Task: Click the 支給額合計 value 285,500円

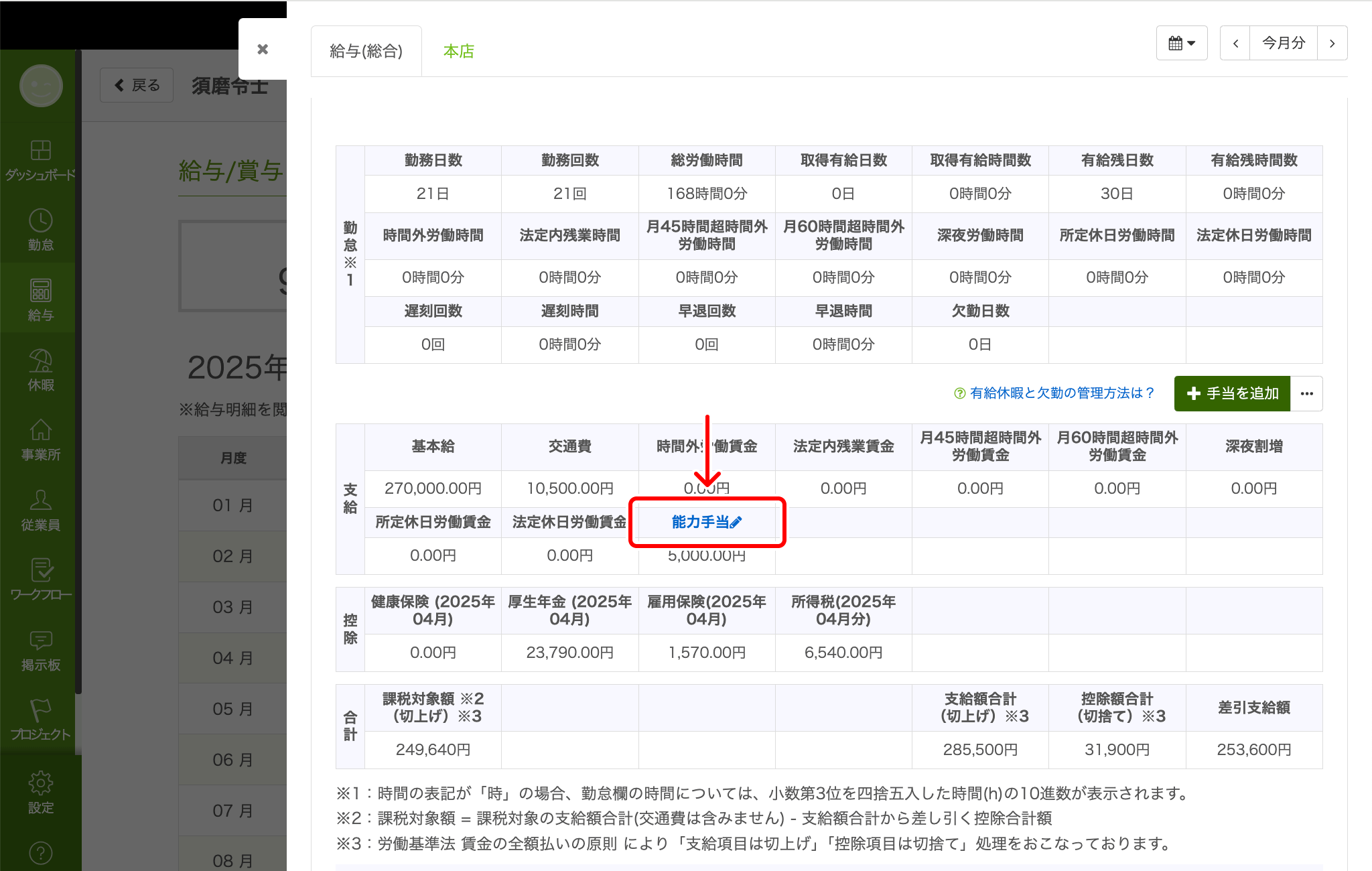Action: (x=980, y=750)
